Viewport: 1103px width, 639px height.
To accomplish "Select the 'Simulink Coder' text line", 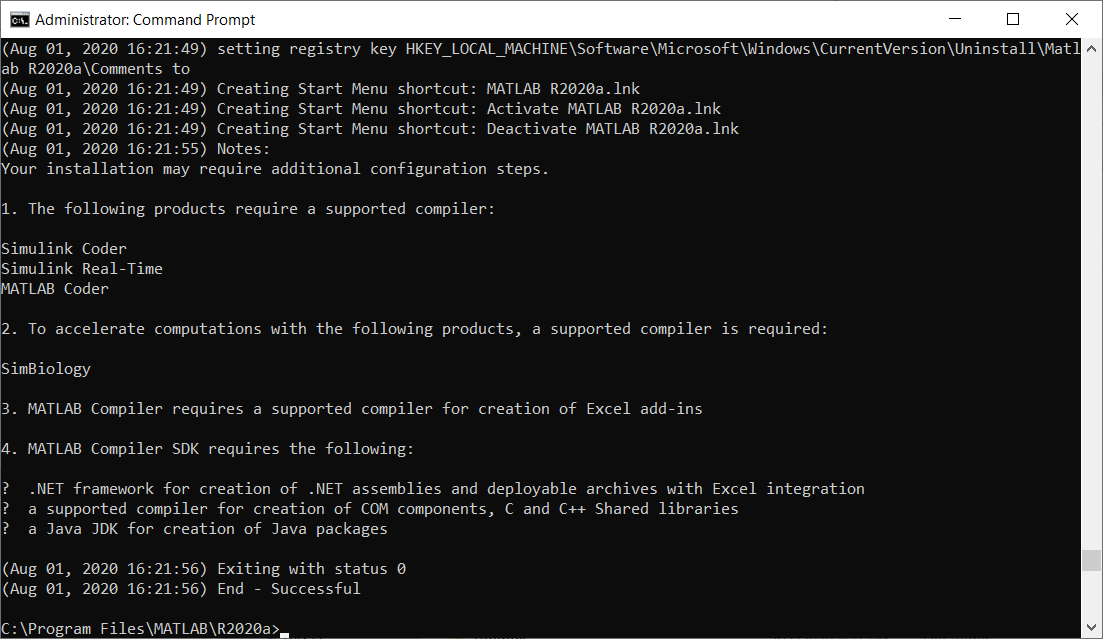I will click(63, 248).
